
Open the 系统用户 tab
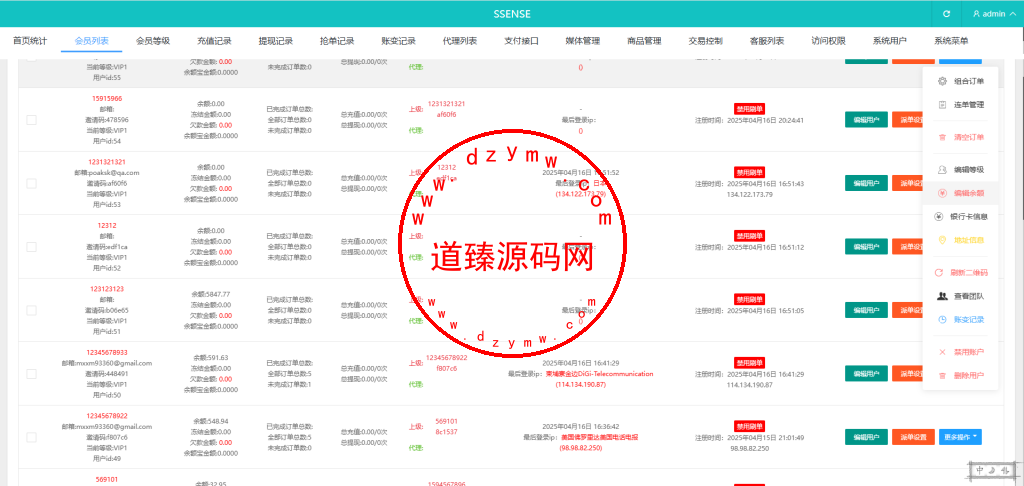point(889,40)
